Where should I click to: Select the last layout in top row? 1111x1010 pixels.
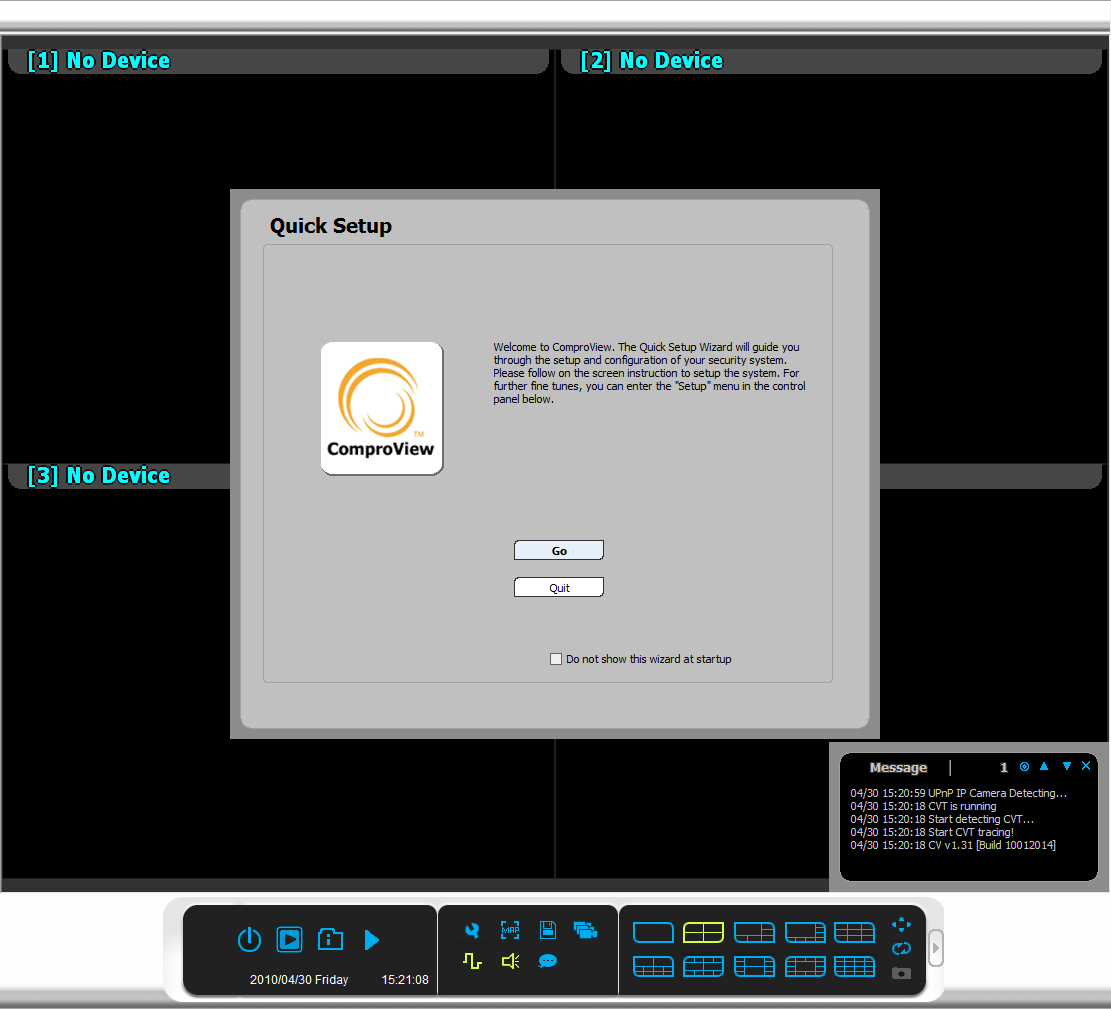point(855,932)
